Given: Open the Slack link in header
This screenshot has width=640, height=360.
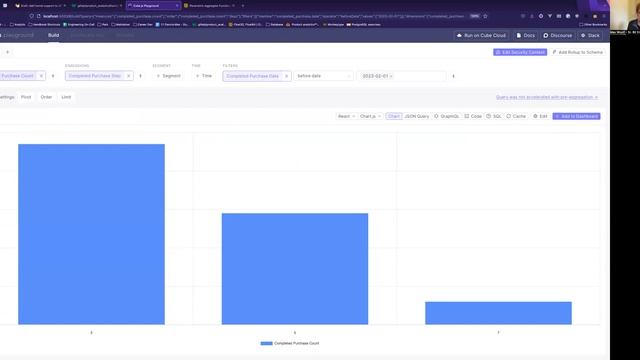Looking at the screenshot, I should tap(590, 36).
